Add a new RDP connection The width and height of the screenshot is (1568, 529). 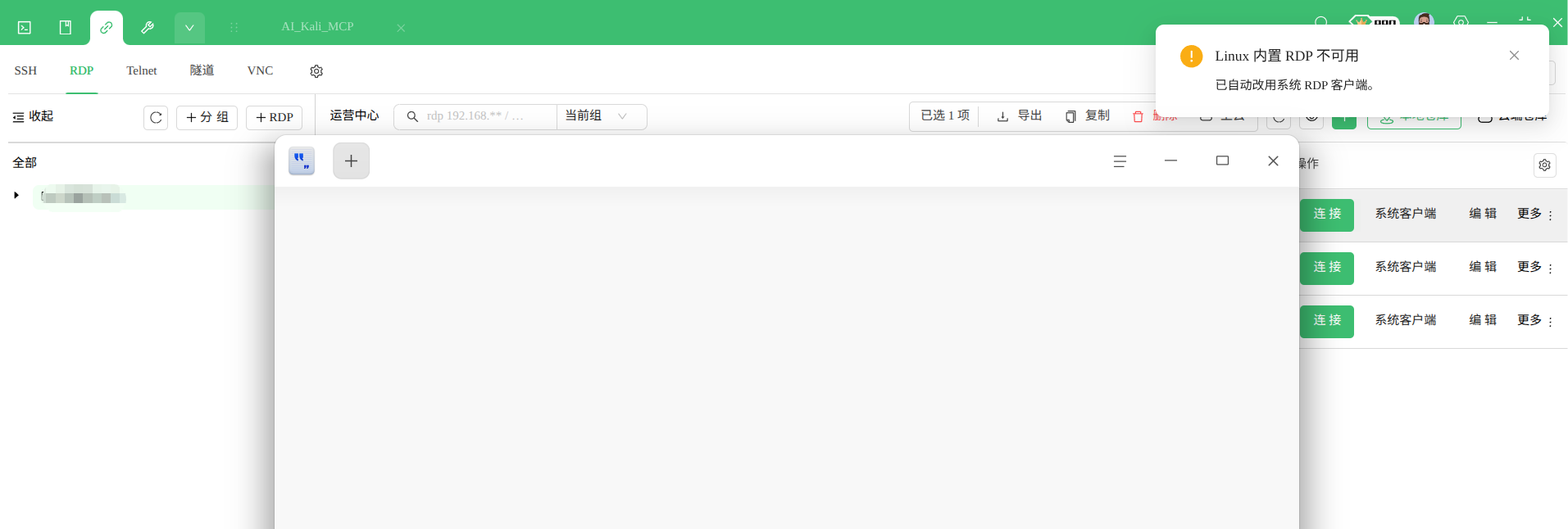point(274,118)
